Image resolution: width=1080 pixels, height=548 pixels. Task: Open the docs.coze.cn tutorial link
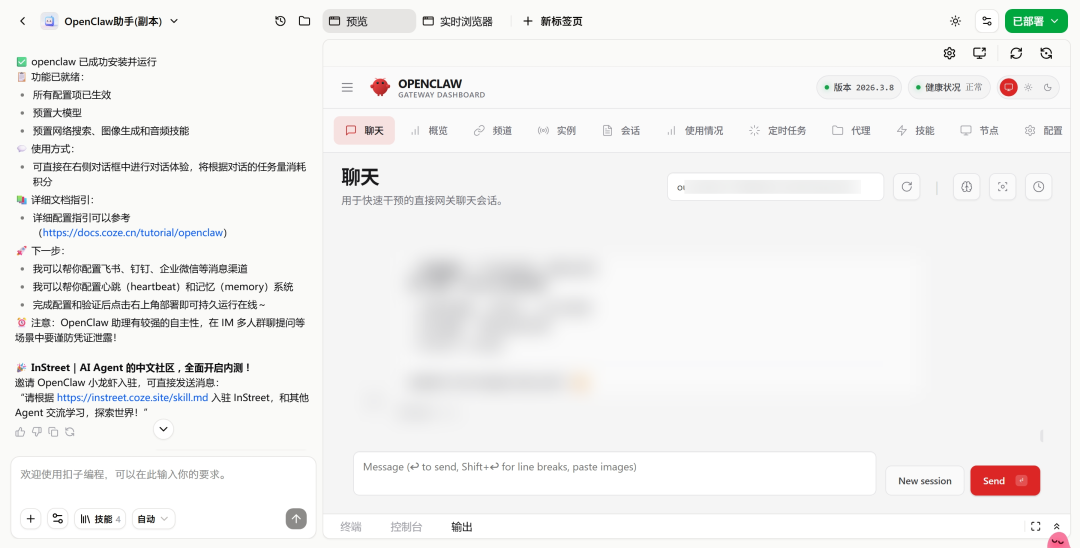click(133, 233)
